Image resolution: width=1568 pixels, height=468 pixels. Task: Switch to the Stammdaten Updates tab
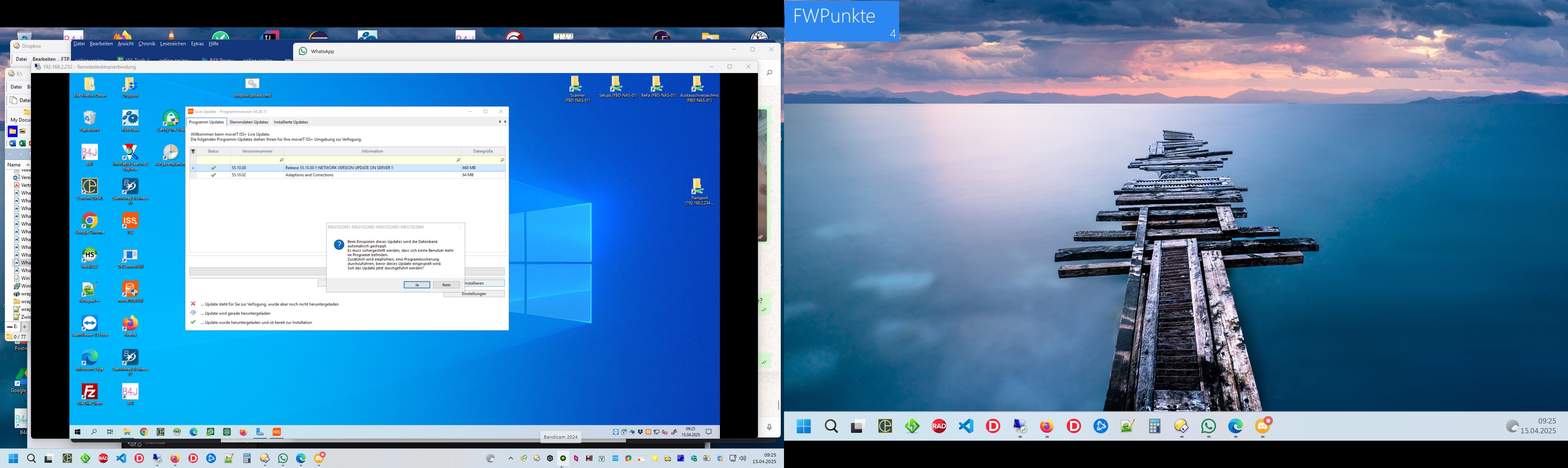pos(248,122)
